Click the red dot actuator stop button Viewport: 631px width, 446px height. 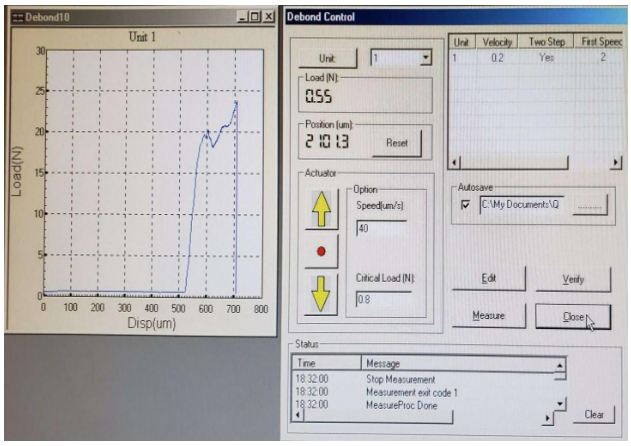coord(320,251)
